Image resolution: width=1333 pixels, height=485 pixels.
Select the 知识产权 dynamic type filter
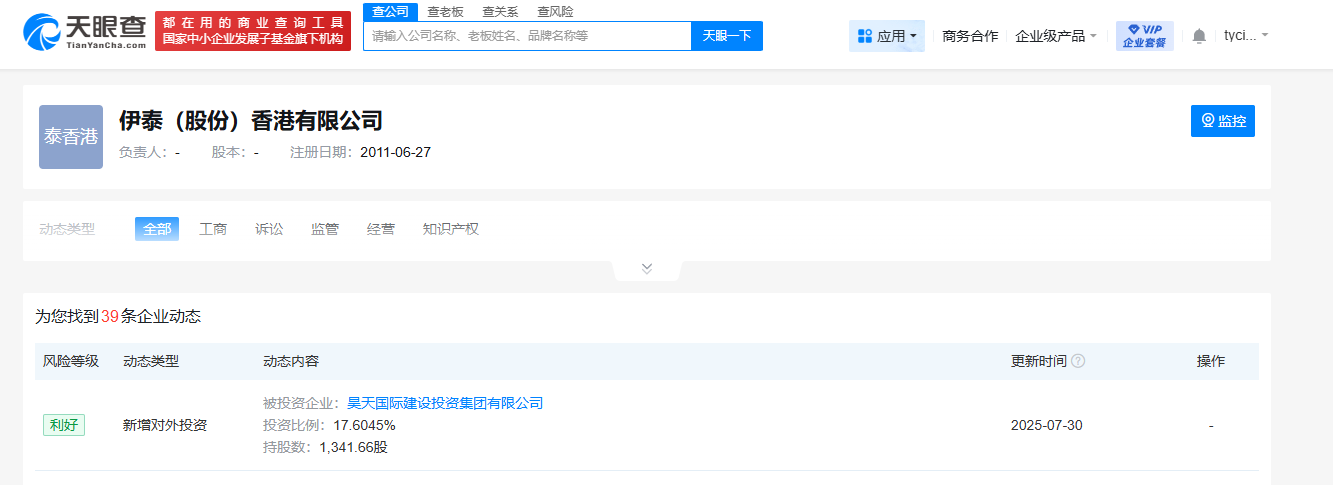[451, 229]
